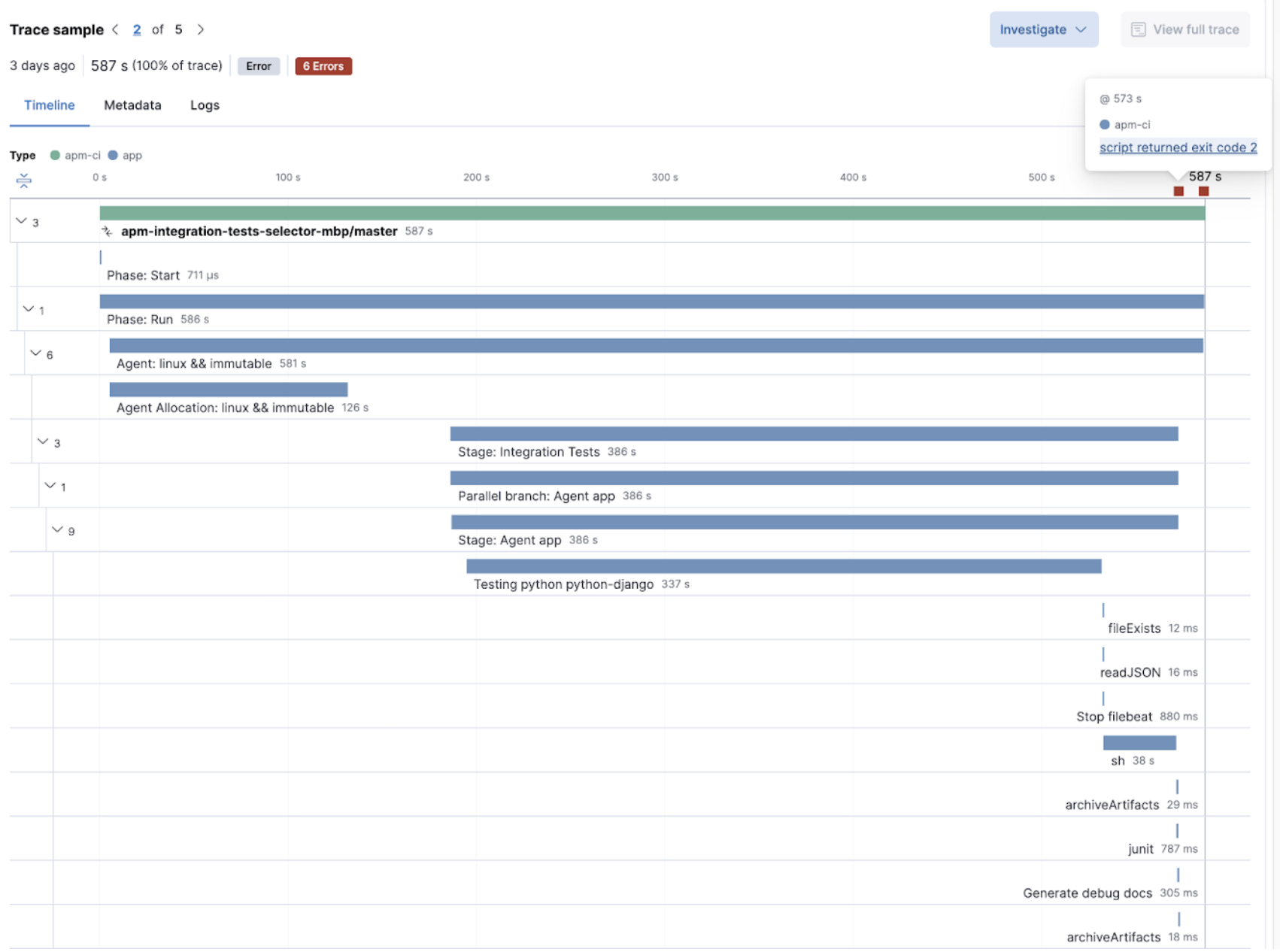This screenshot has width=1280, height=952.
Task: Collapse the Agent: linux && immutable row chevron
Action: coord(34,352)
